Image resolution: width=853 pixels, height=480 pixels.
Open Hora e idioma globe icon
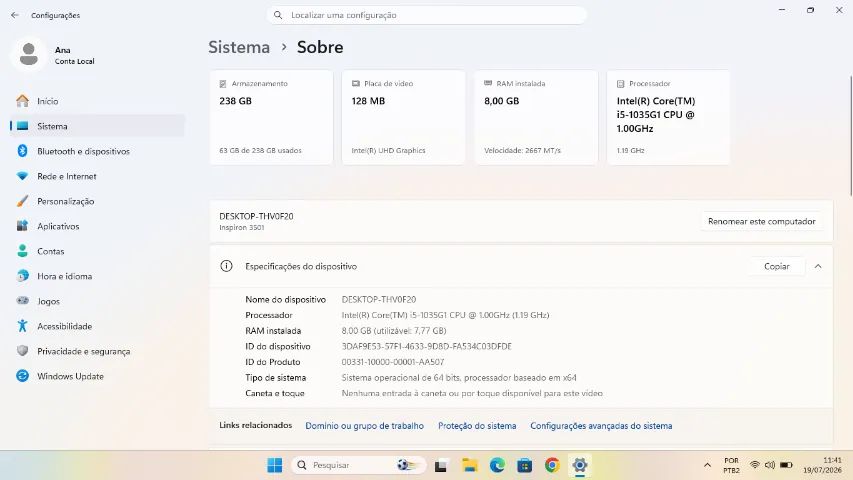(x=22, y=276)
